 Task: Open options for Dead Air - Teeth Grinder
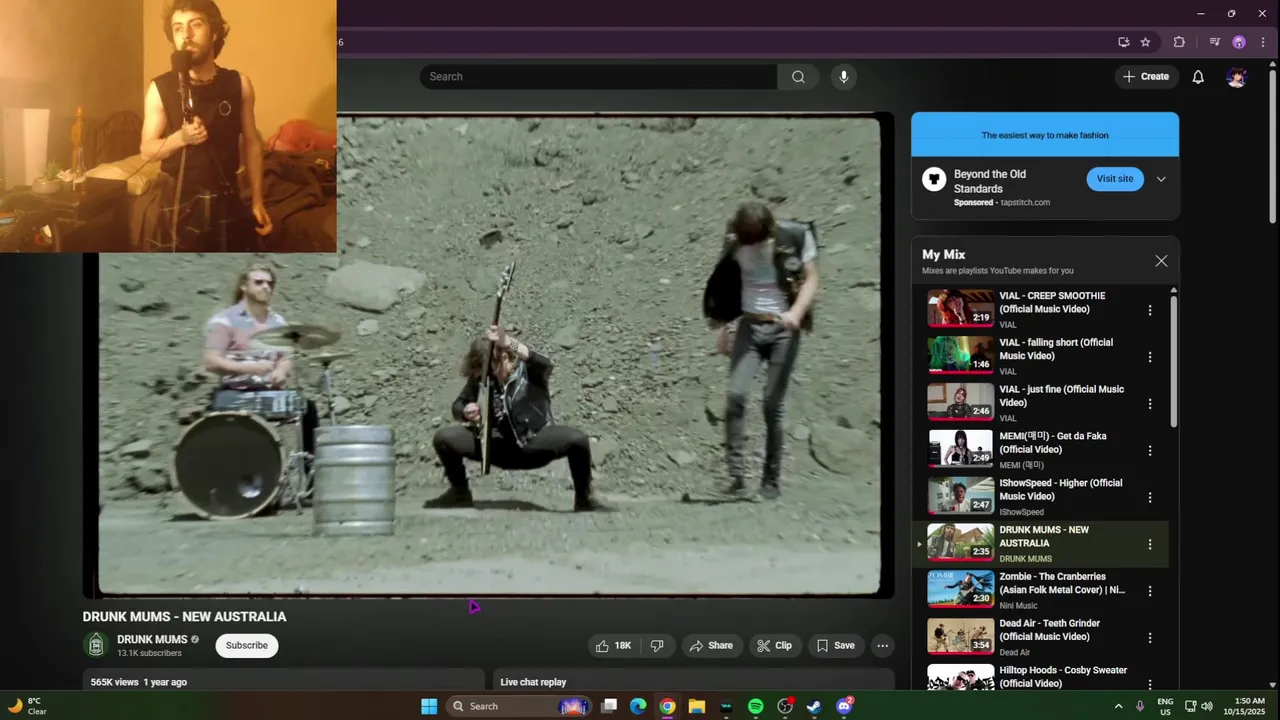1150,638
